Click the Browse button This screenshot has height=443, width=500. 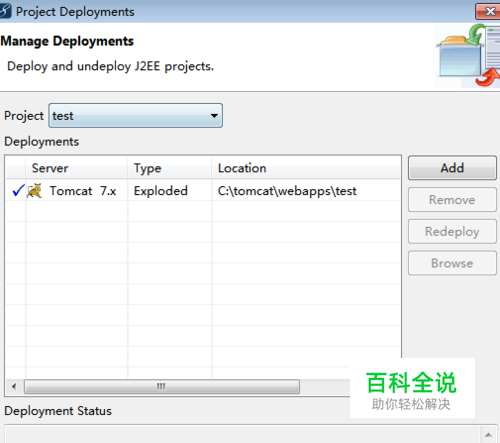click(x=452, y=263)
